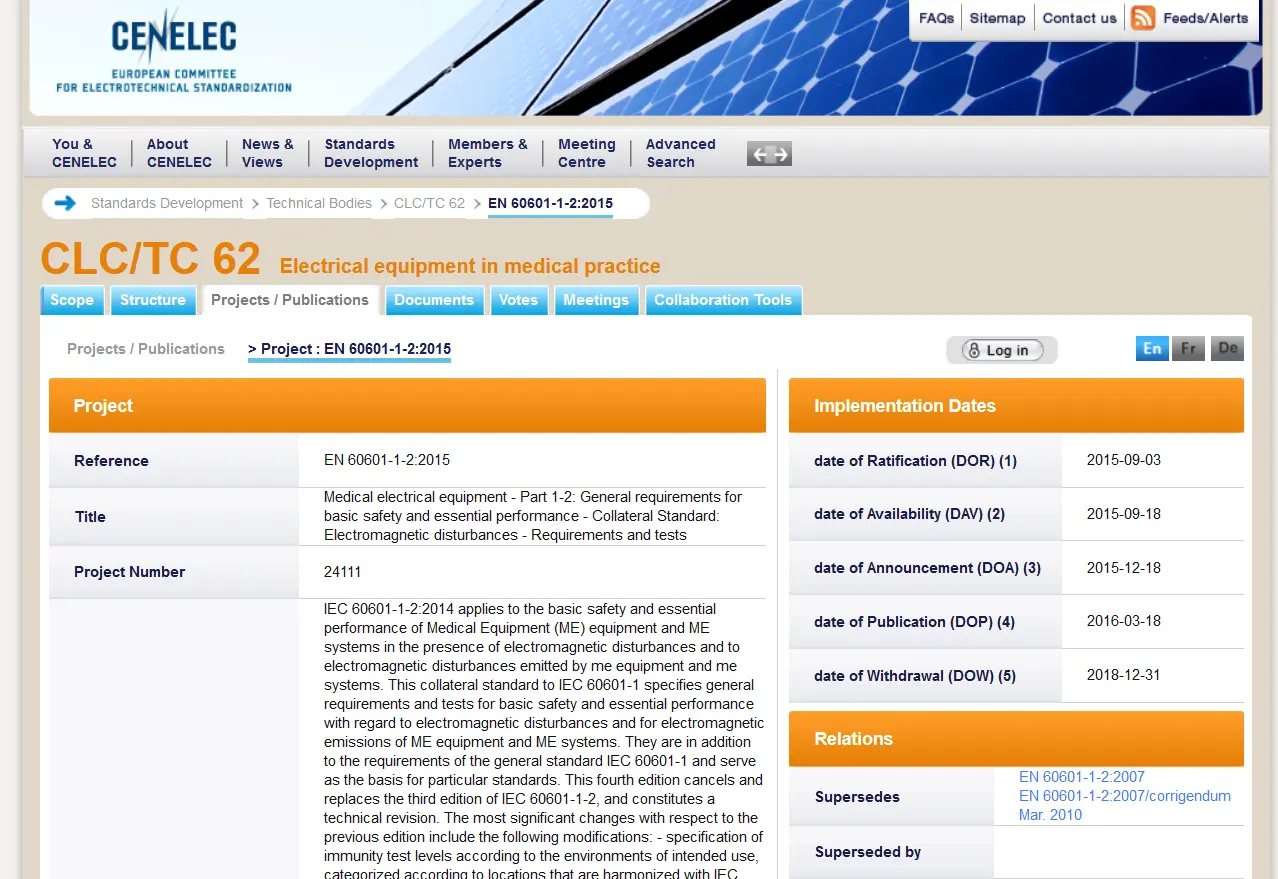Open Meeting Centre menu
This screenshot has height=879, width=1278.
pos(587,153)
